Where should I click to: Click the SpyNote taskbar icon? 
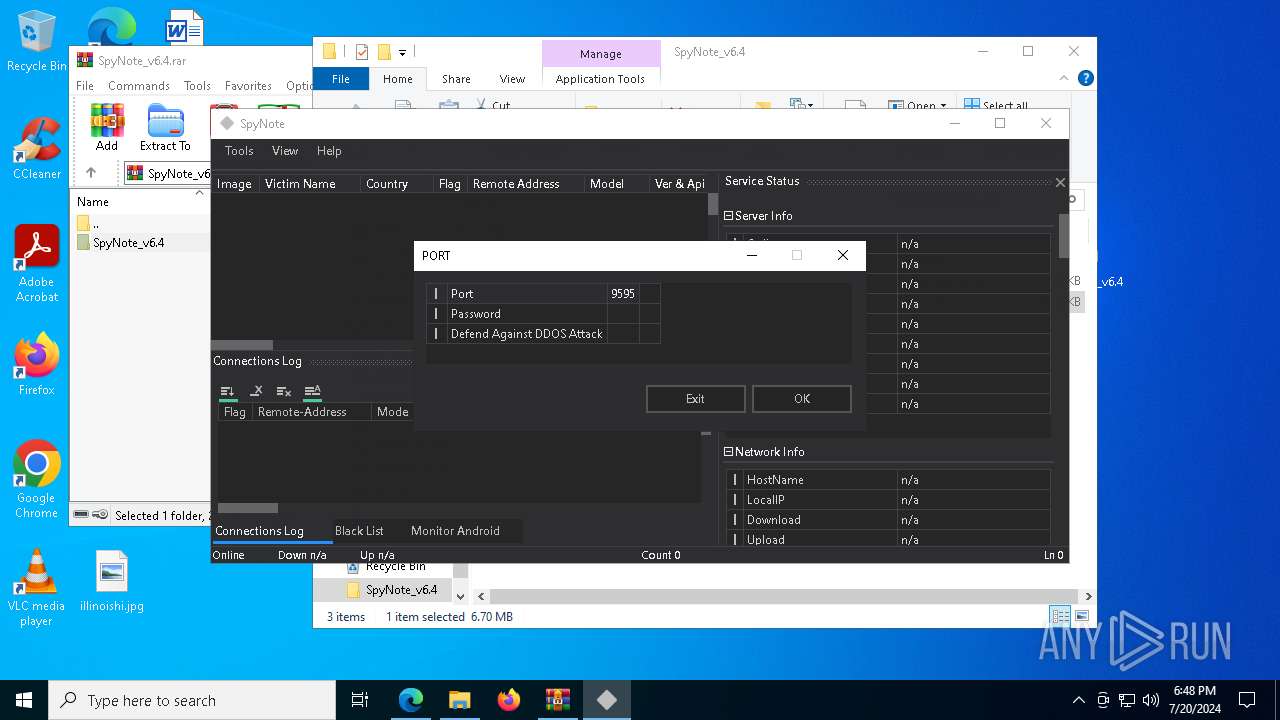(x=606, y=700)
